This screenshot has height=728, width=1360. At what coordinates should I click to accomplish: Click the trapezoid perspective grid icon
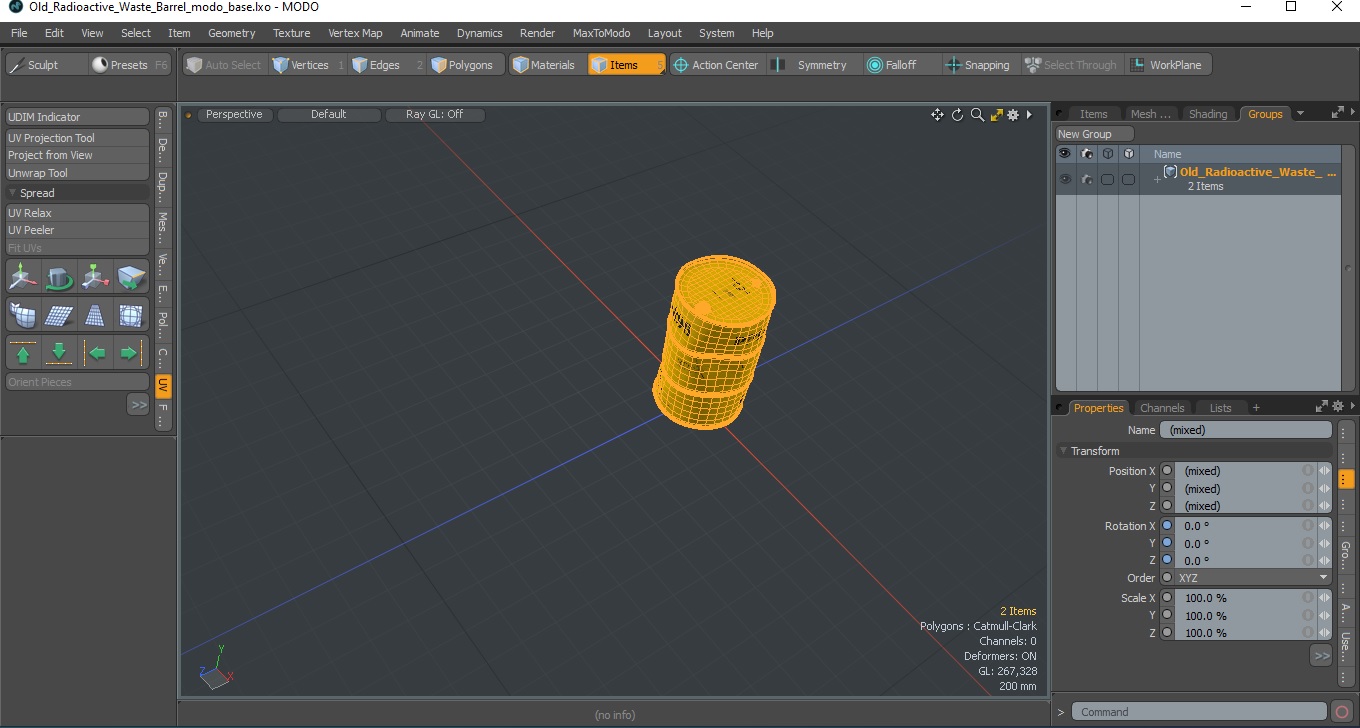tap(95, 315)
